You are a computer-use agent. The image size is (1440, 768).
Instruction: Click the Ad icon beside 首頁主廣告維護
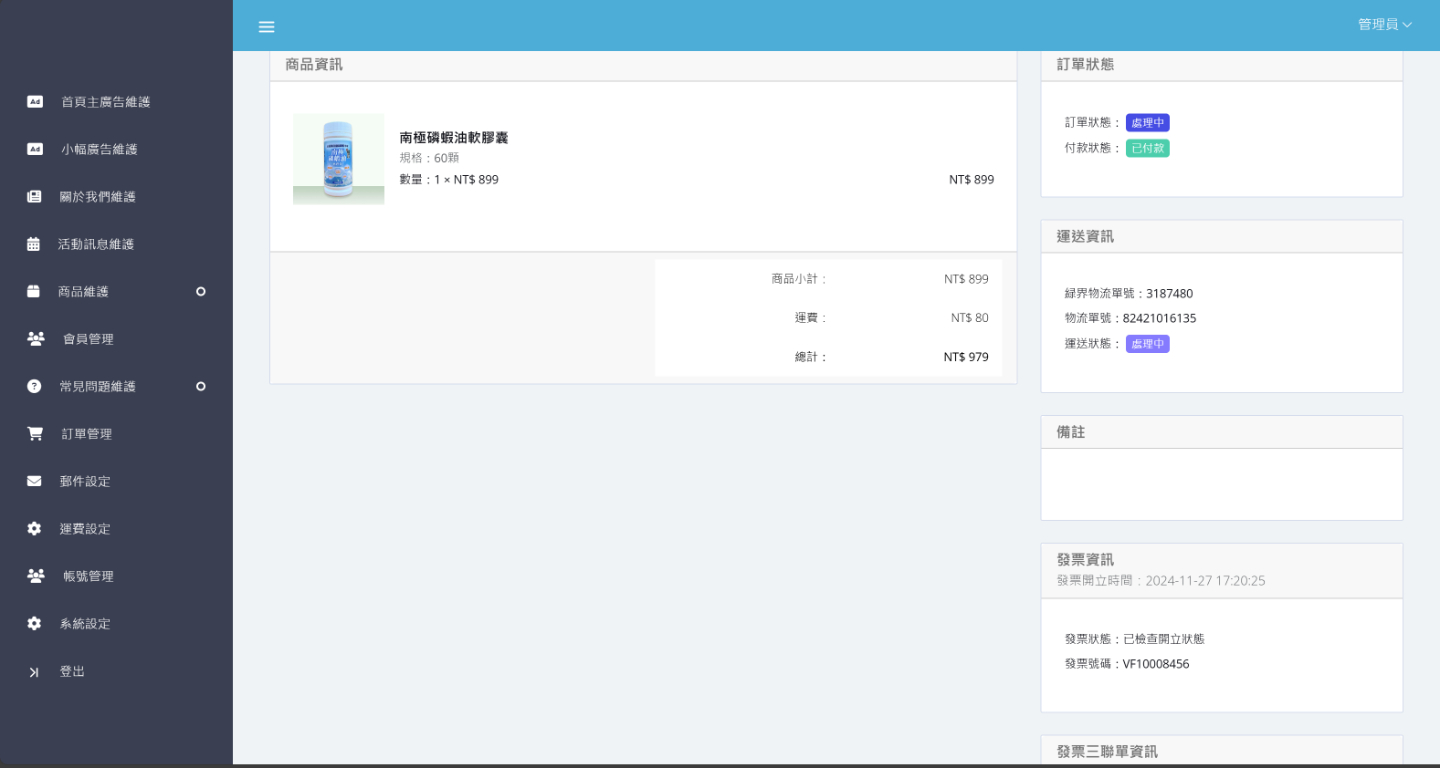[34, 102]
